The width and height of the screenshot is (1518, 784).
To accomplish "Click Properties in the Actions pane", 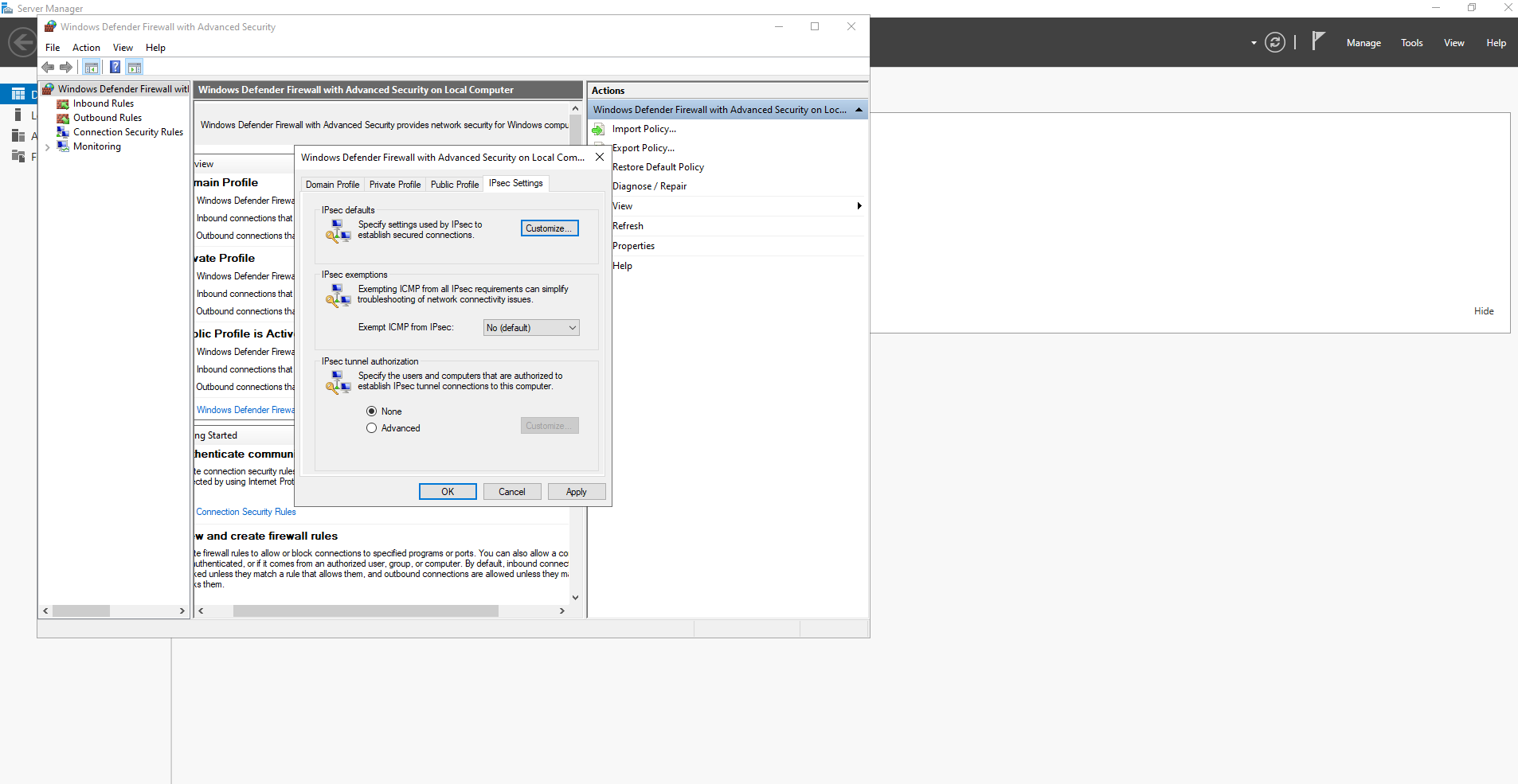I will click(633, 246).
